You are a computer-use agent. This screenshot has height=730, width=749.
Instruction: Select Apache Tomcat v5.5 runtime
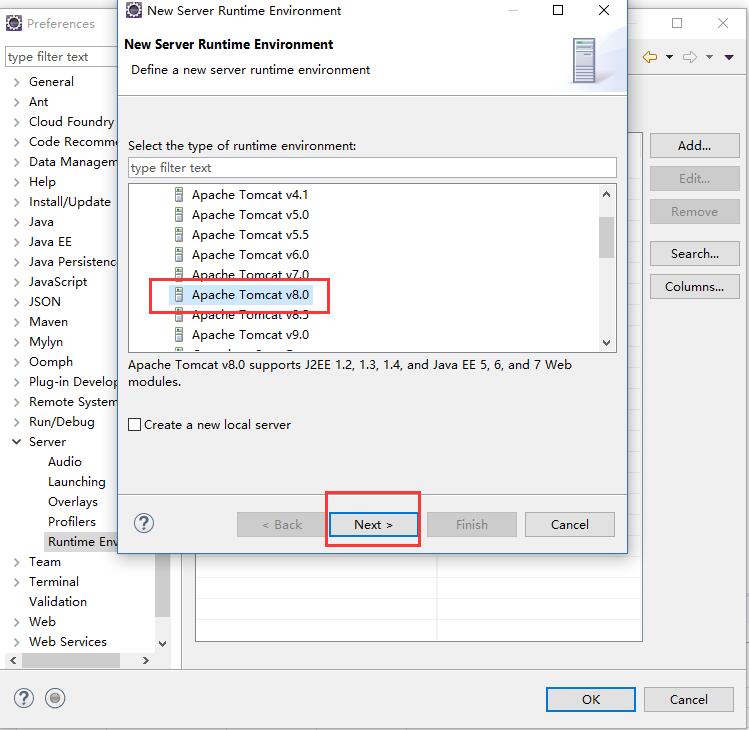point(250,235)
